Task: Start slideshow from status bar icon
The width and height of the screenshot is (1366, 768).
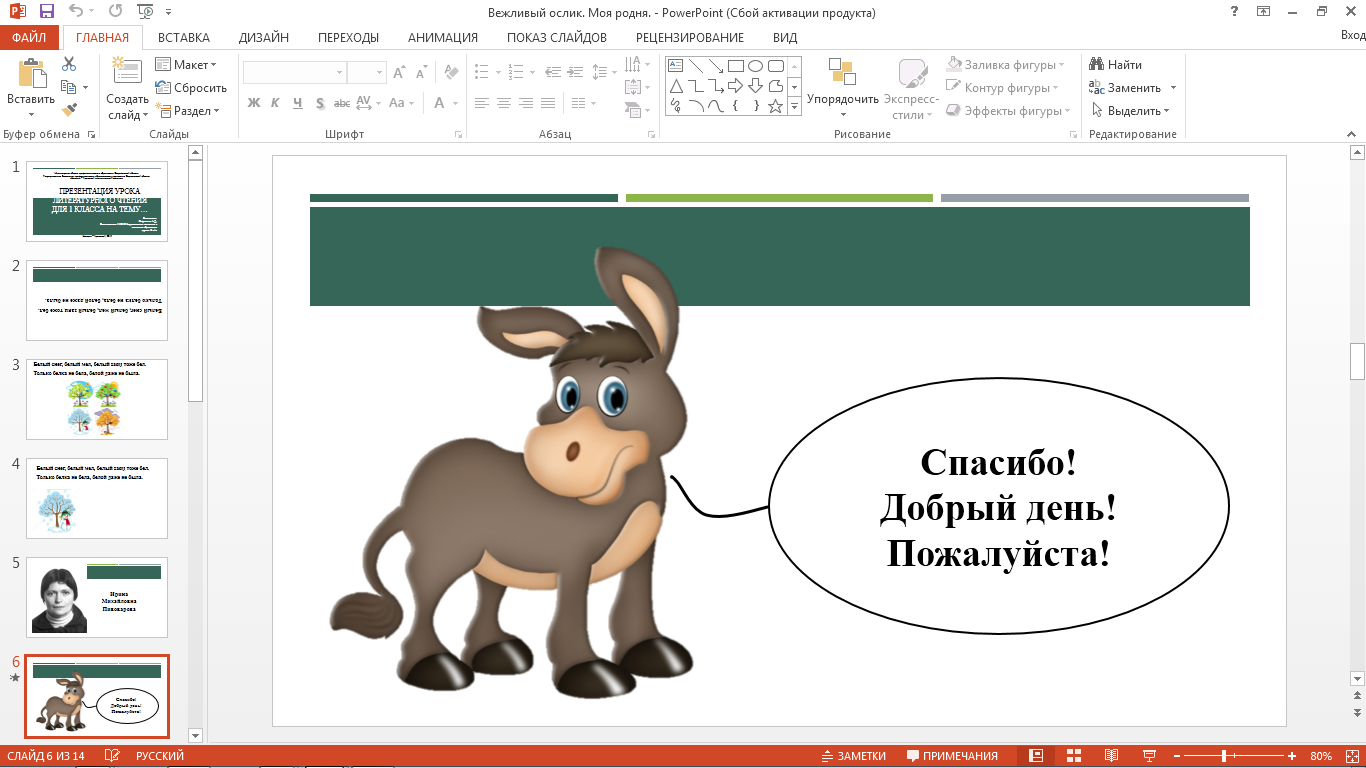Action: 1149,756
